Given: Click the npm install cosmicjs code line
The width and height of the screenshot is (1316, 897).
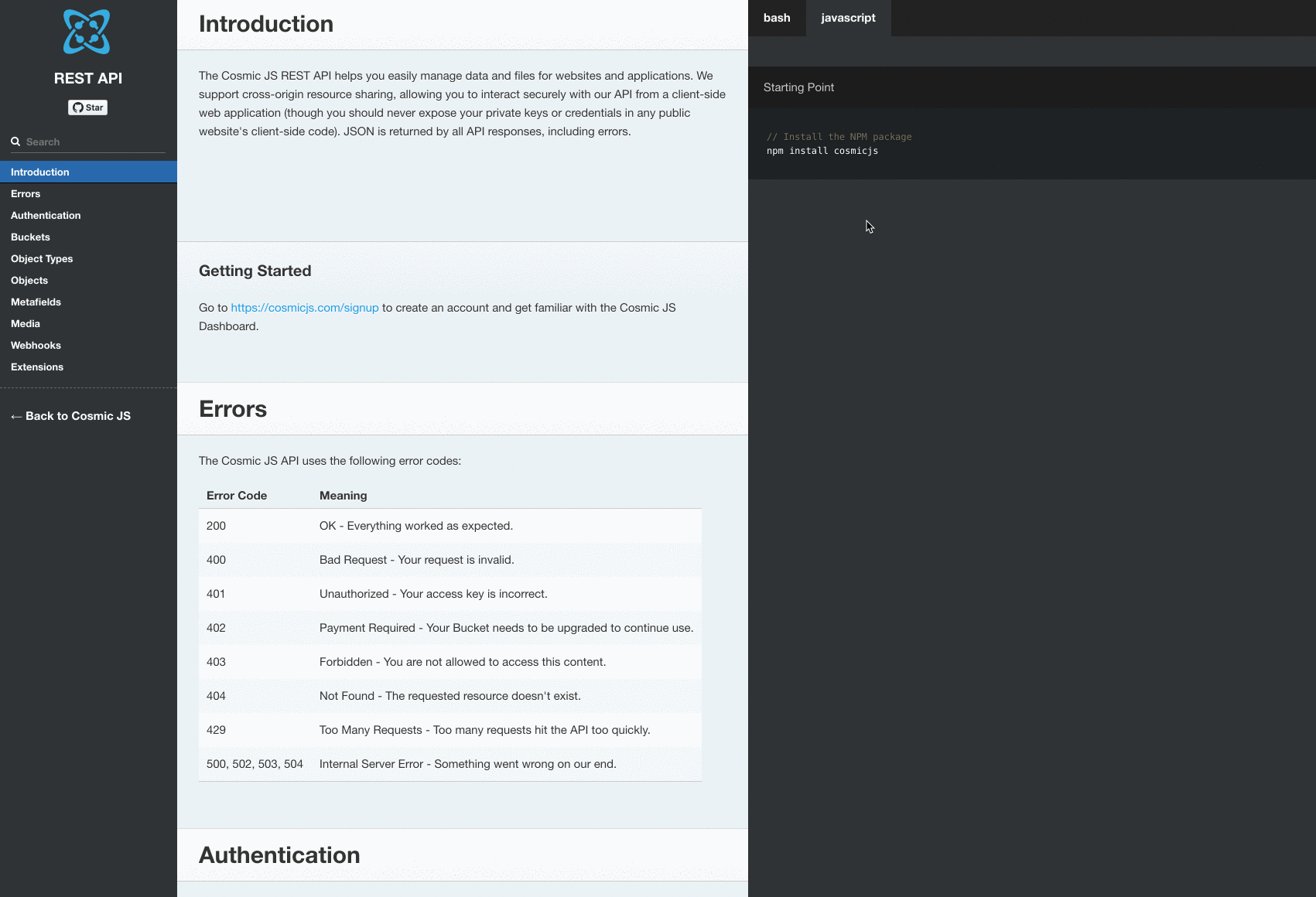Looking at the screenshot, I should pos(822,151).
